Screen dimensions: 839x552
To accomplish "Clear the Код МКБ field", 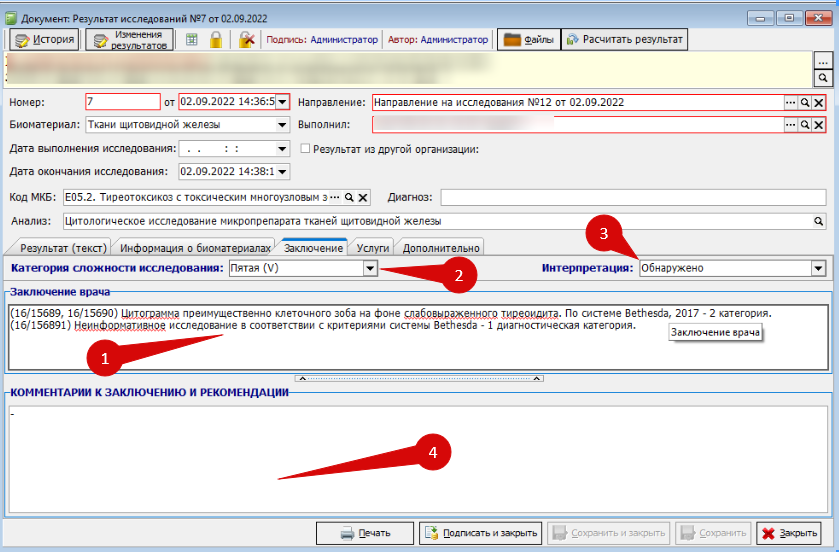I will coord(363,197).
